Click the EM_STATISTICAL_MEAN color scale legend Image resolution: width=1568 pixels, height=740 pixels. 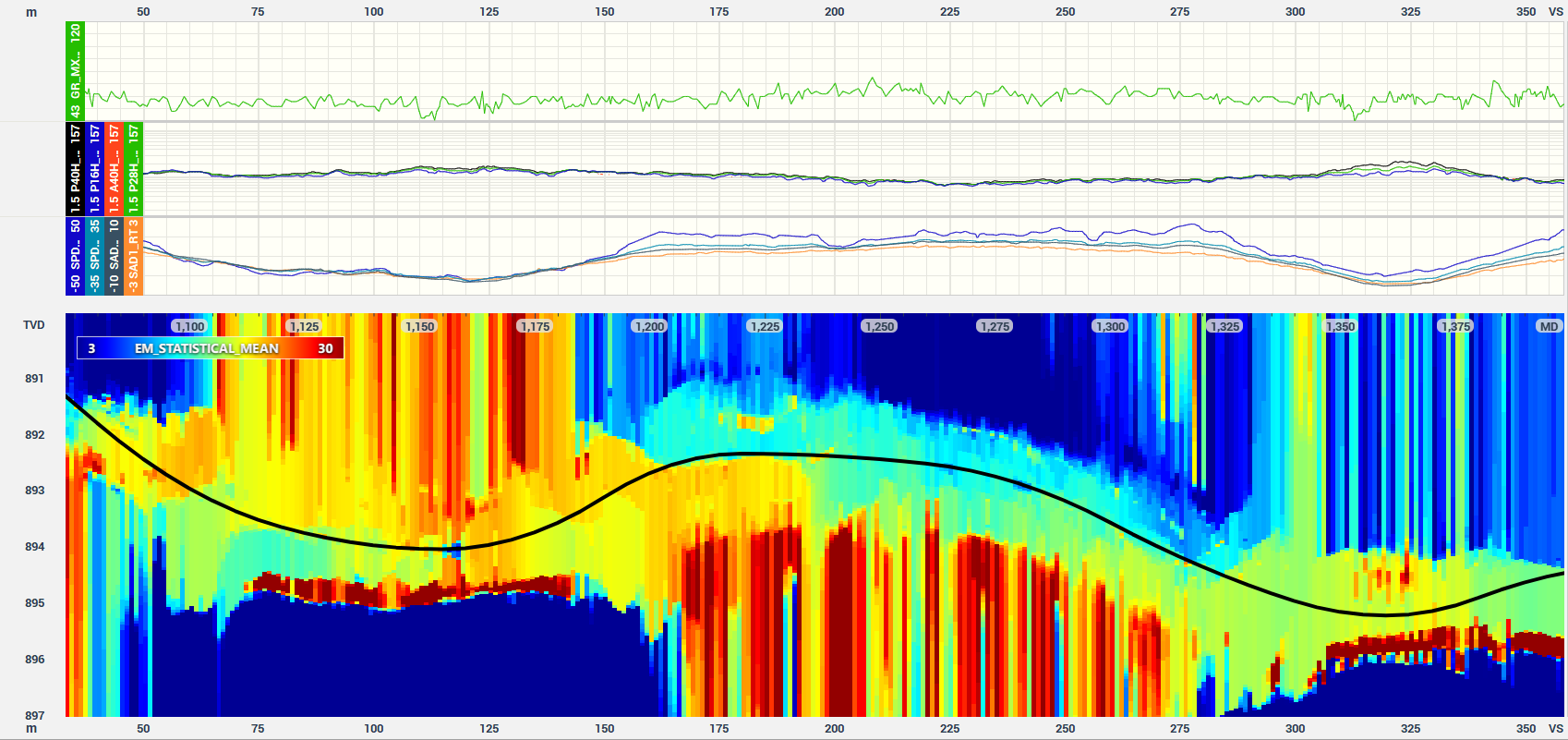point(211,348)
